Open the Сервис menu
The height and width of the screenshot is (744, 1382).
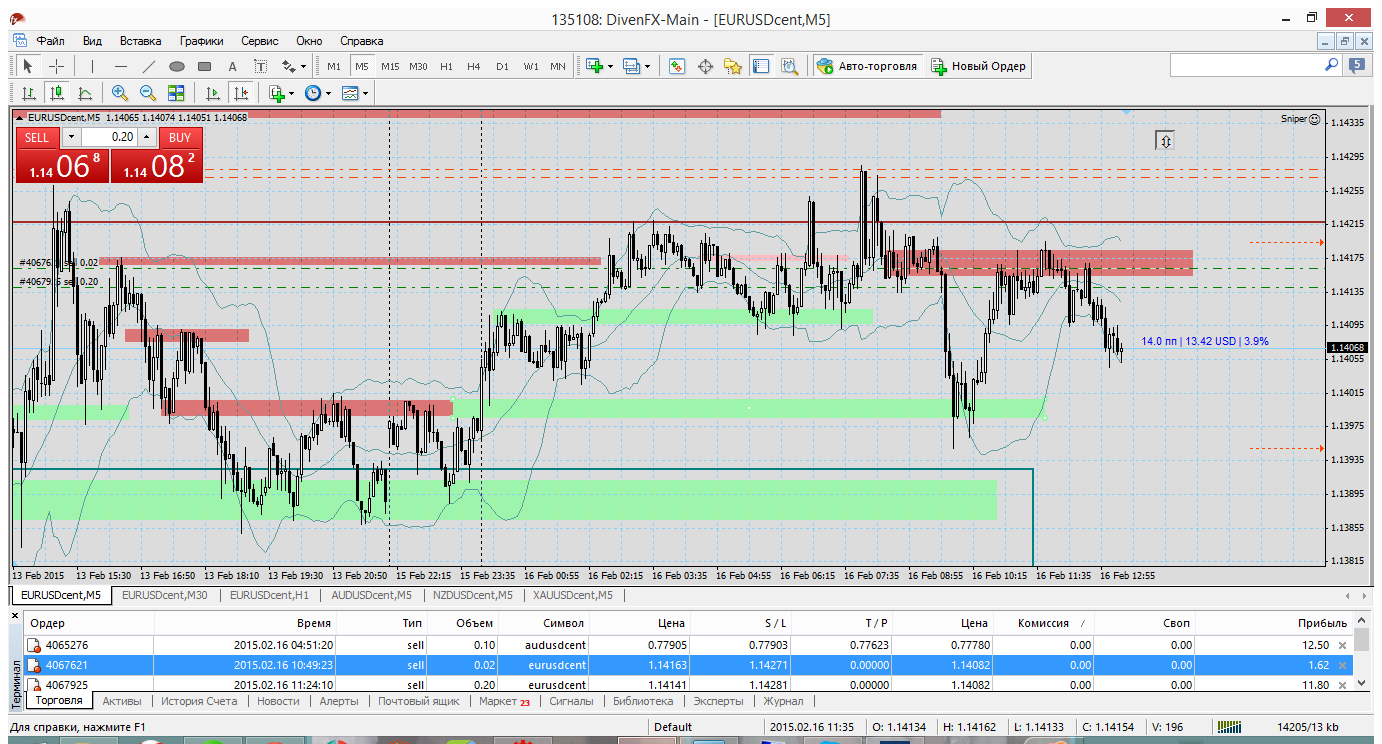tap(260, 41)
